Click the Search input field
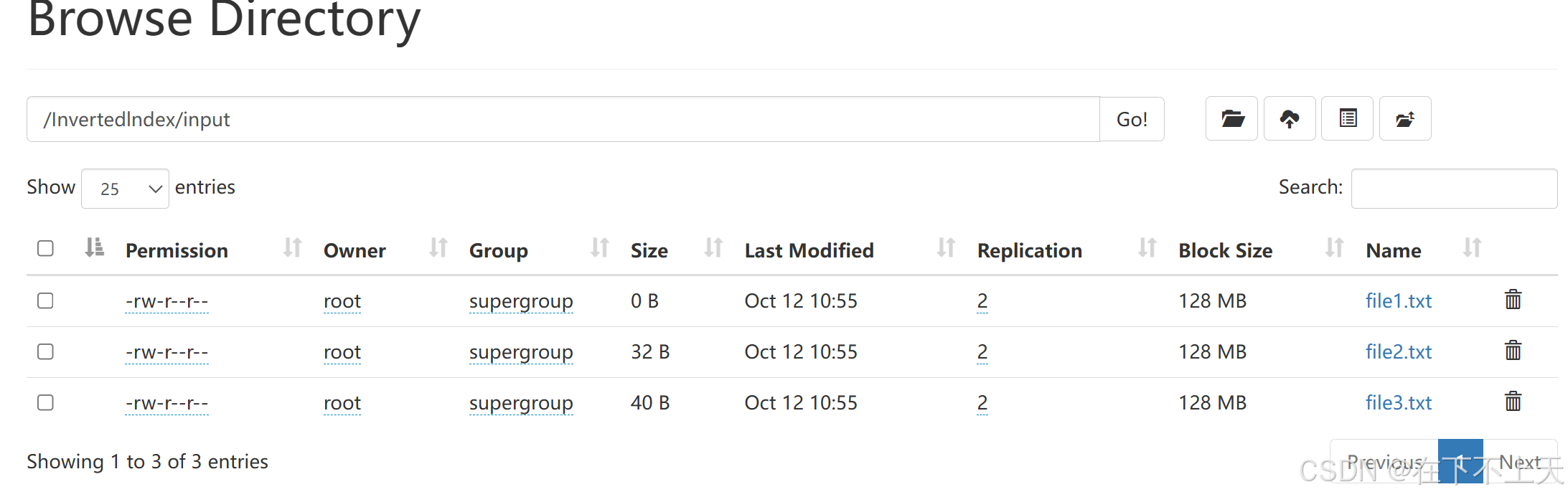Viewport: 1568px width, 497px height. click(1453, 189)
